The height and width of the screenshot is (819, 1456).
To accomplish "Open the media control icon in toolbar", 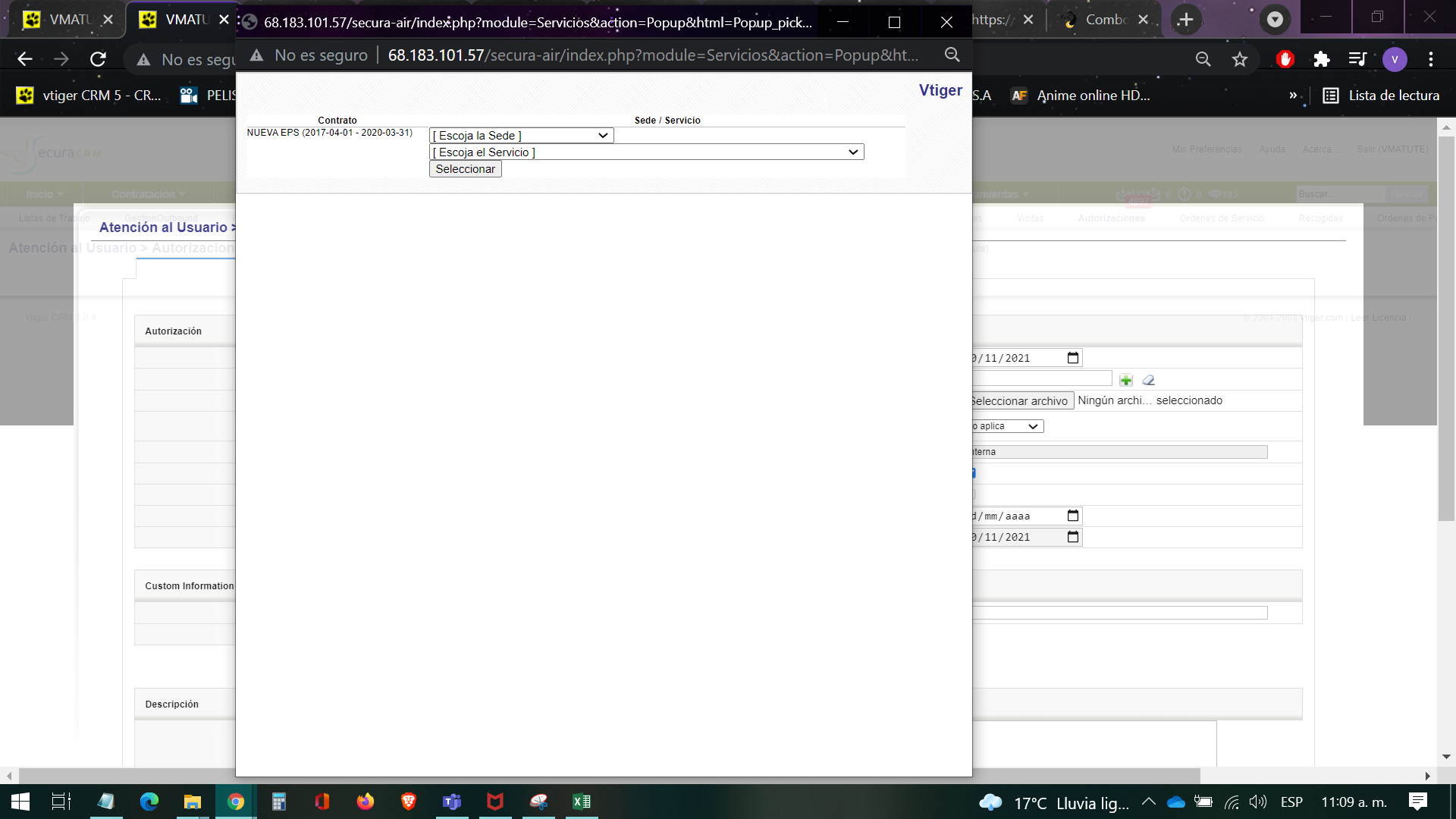I will (x=1357, y=59).
